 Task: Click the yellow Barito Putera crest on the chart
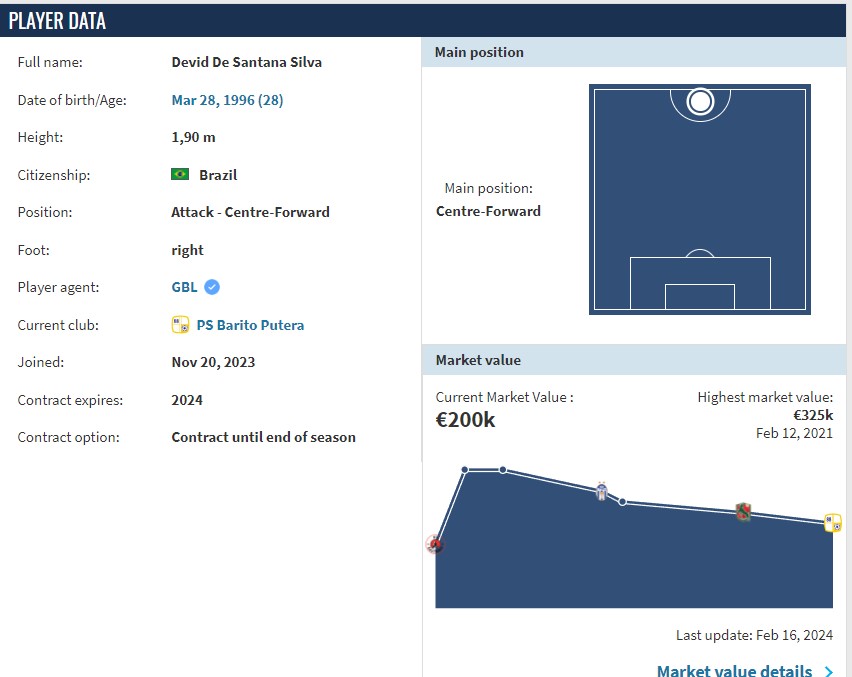(832, 522)
